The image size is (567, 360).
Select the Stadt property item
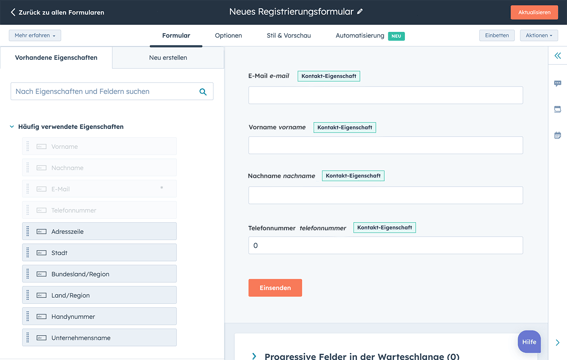click(99, 253)
